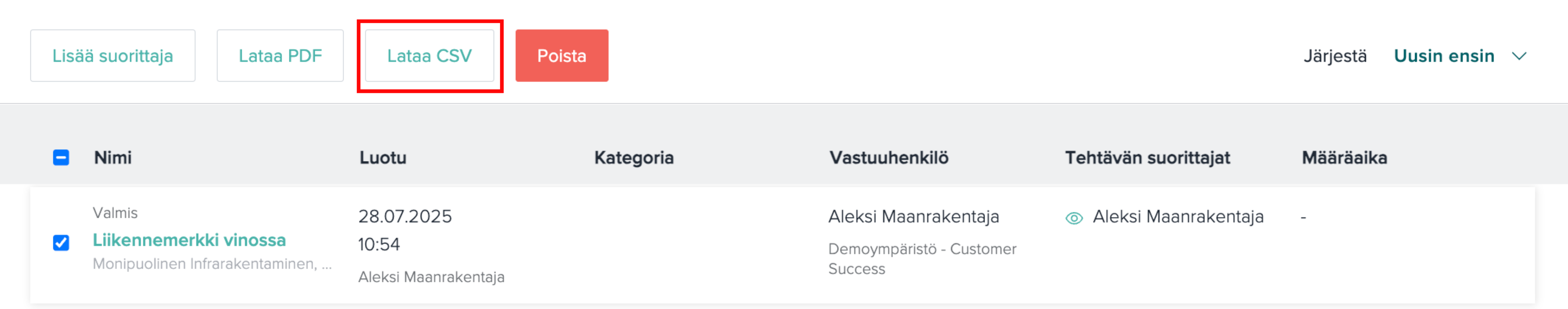Image resolution: width=1568 pixels, height=309 pixels.
Task: Select the "Tehtävän suorittajat" column header
Action: point(1147,158)
